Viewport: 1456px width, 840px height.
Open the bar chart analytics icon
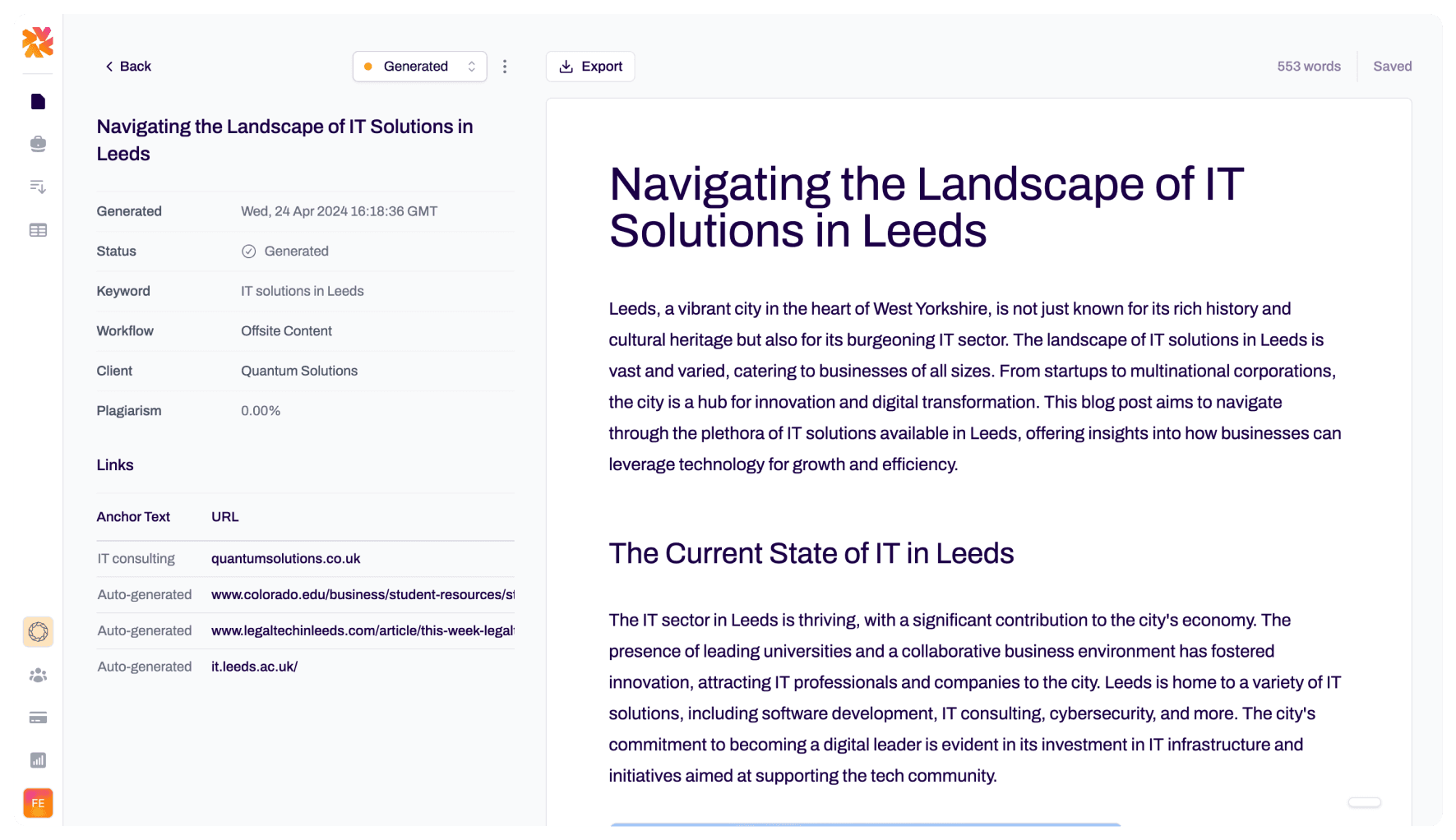[x=38, y=760]
